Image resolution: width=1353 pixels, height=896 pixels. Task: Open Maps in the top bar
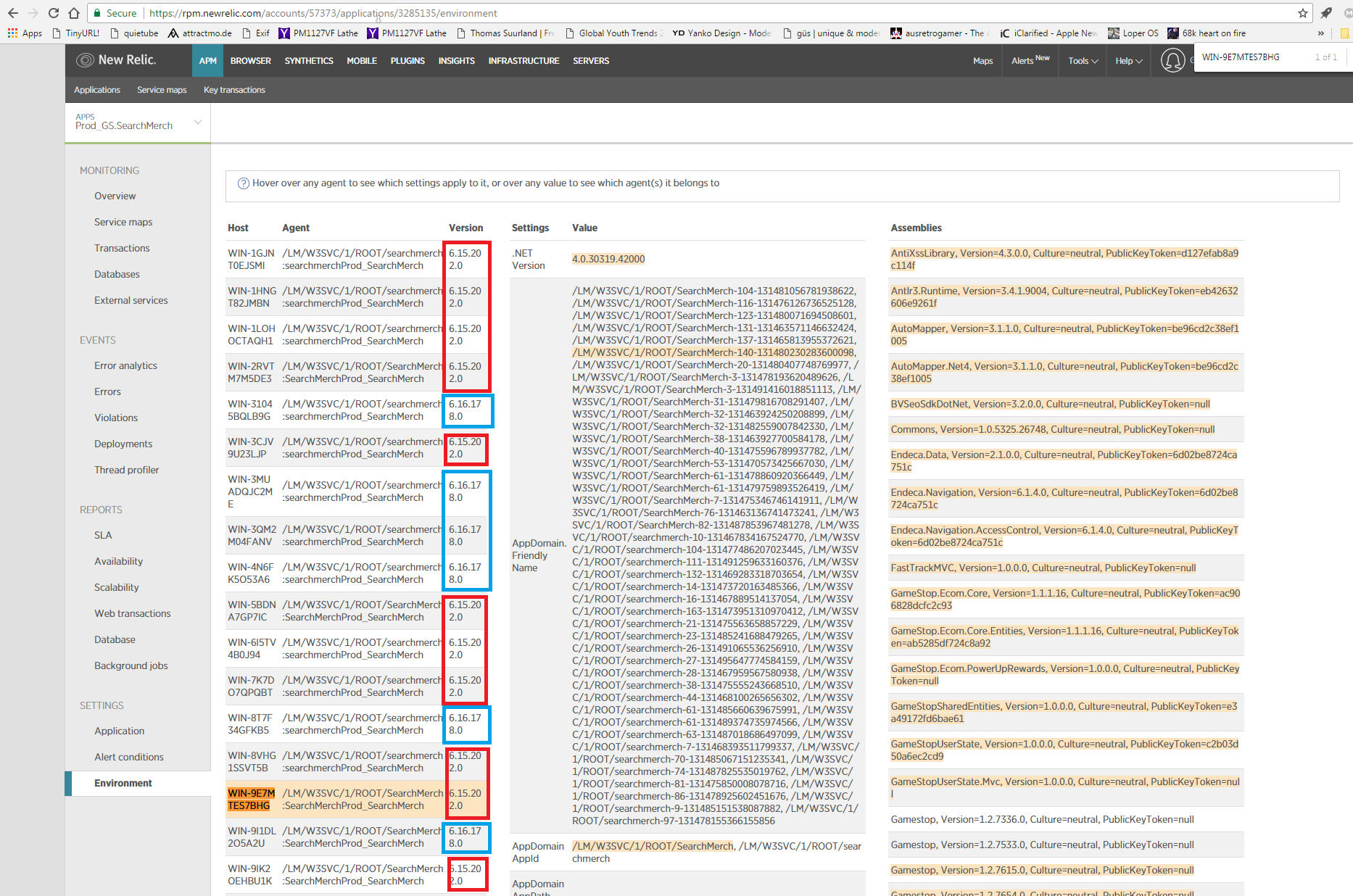click(x=982, y=61)
